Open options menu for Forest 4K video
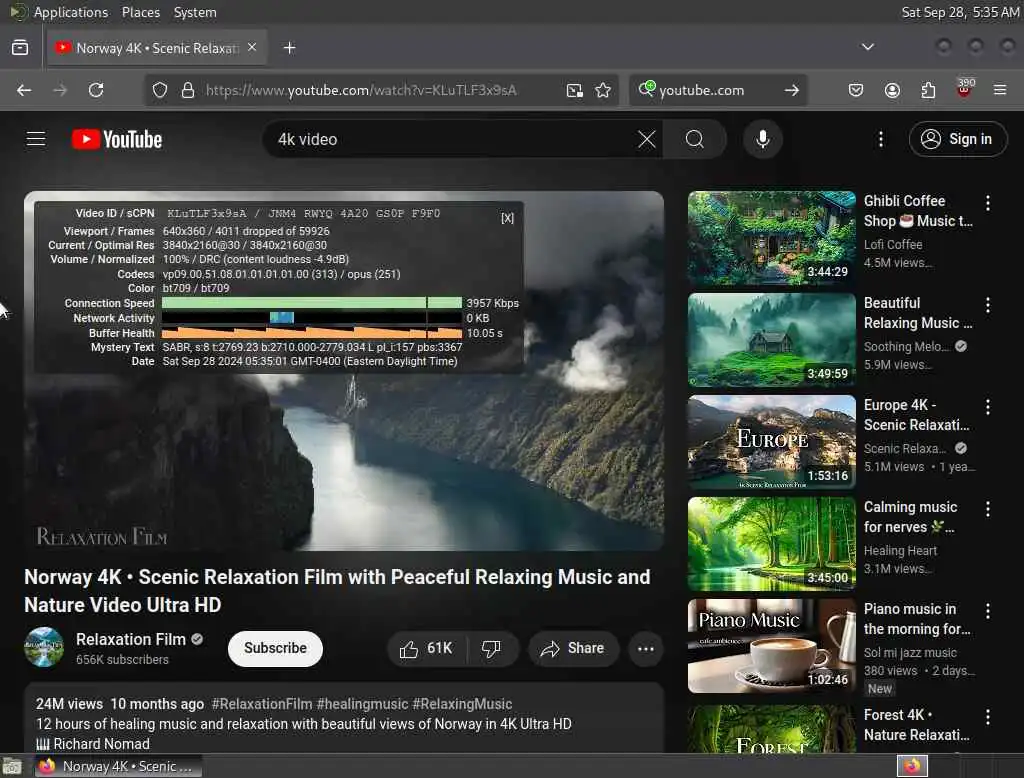The width and height of the screenshot is (1024, 778). [x=988, y=717]
